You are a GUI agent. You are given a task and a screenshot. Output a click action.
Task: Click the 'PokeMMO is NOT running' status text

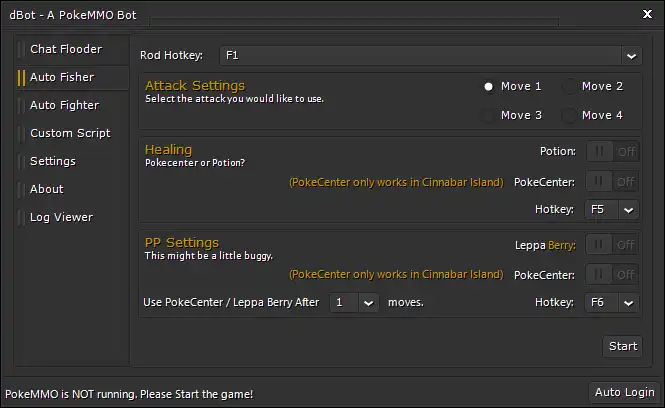[x=129, y=394]
